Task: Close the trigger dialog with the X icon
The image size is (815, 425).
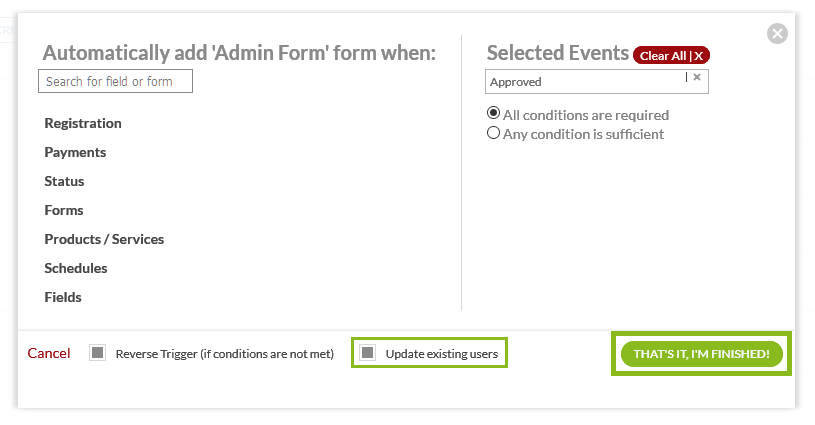Action: coord(777,33)
